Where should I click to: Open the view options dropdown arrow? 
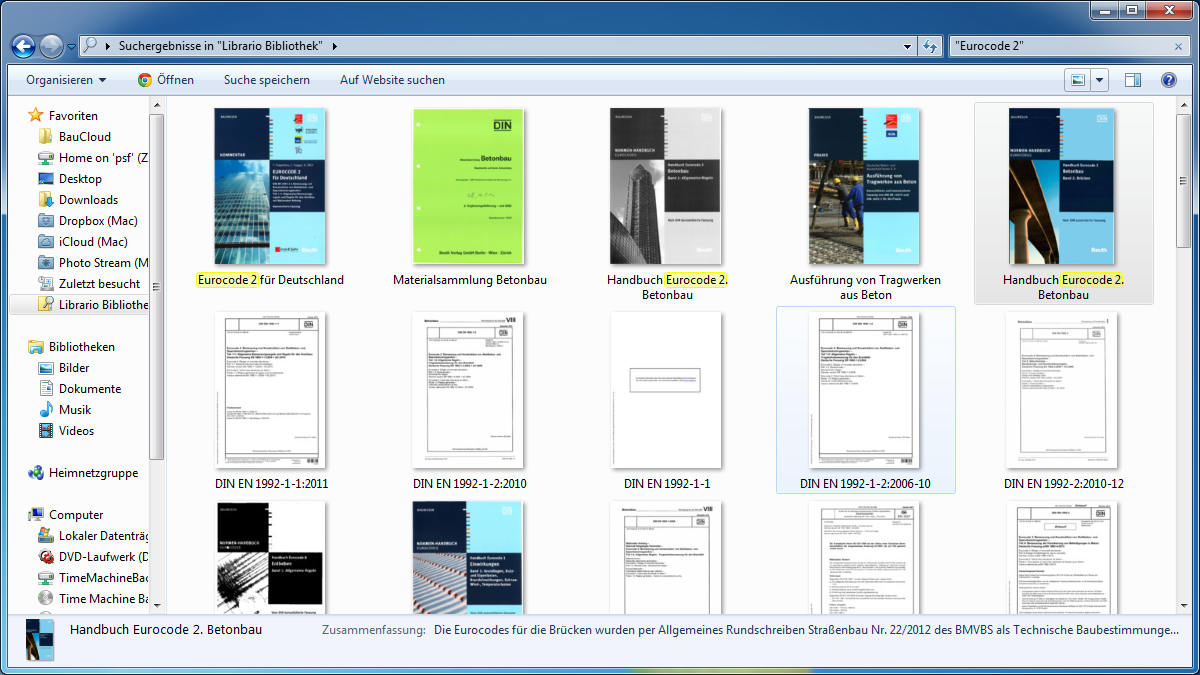[x=1100, y=80]
